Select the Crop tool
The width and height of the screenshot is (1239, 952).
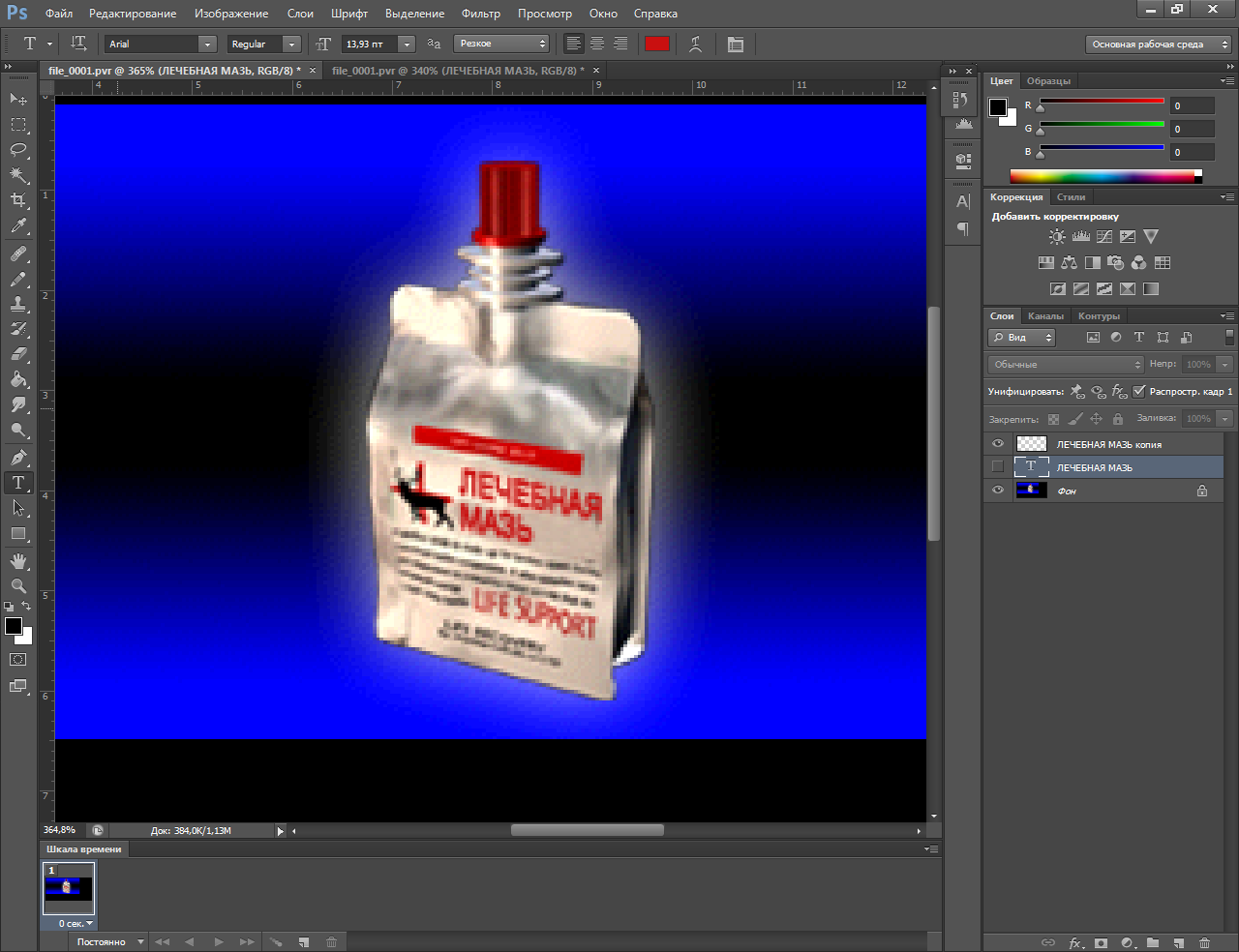(x=18, y=200)
